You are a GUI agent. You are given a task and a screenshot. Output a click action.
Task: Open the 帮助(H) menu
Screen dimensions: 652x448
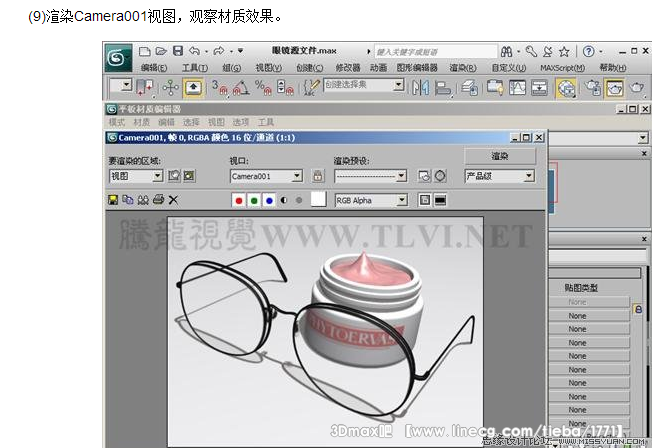coord(612,67)
